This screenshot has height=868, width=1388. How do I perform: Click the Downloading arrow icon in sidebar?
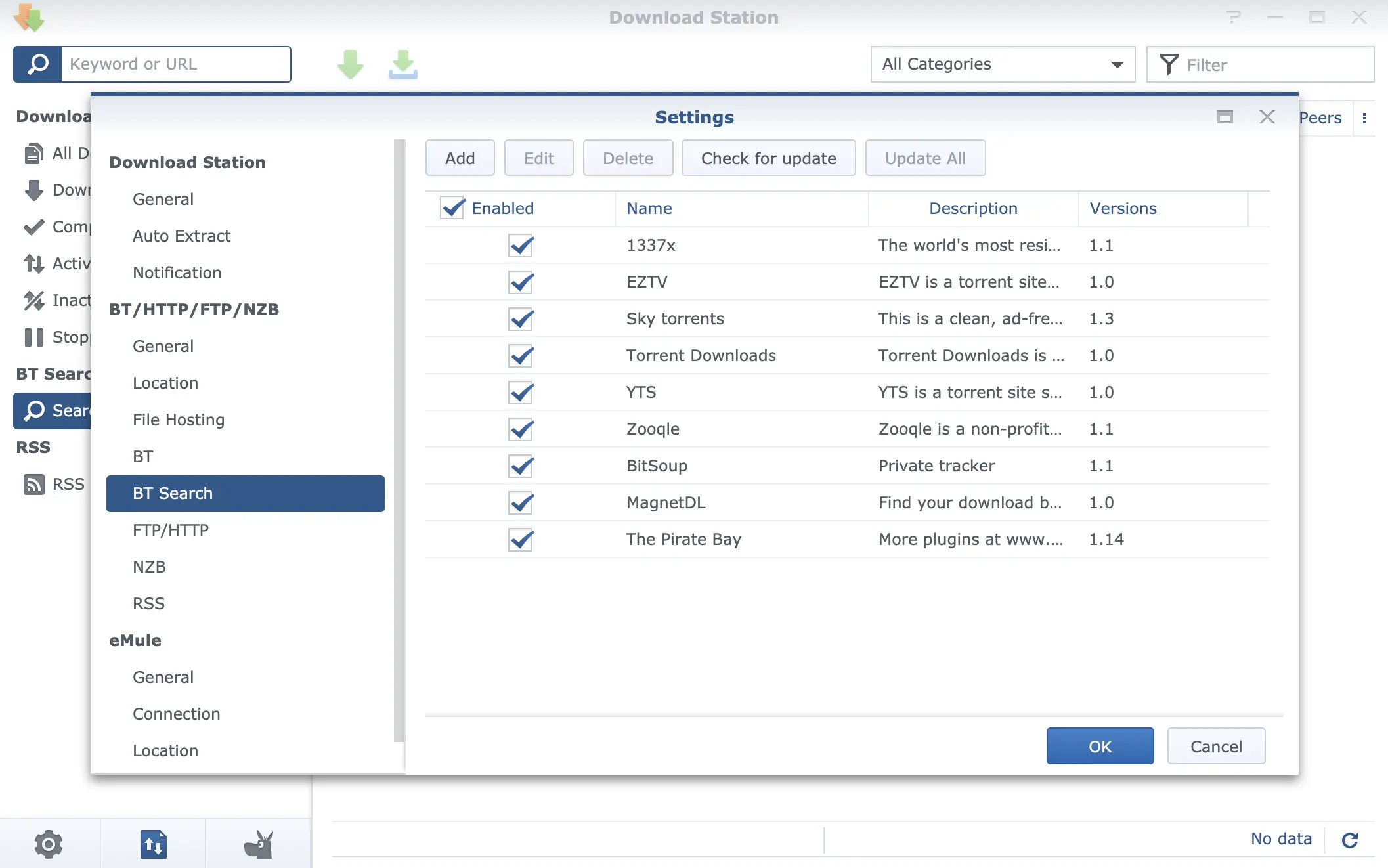(34, 190)
